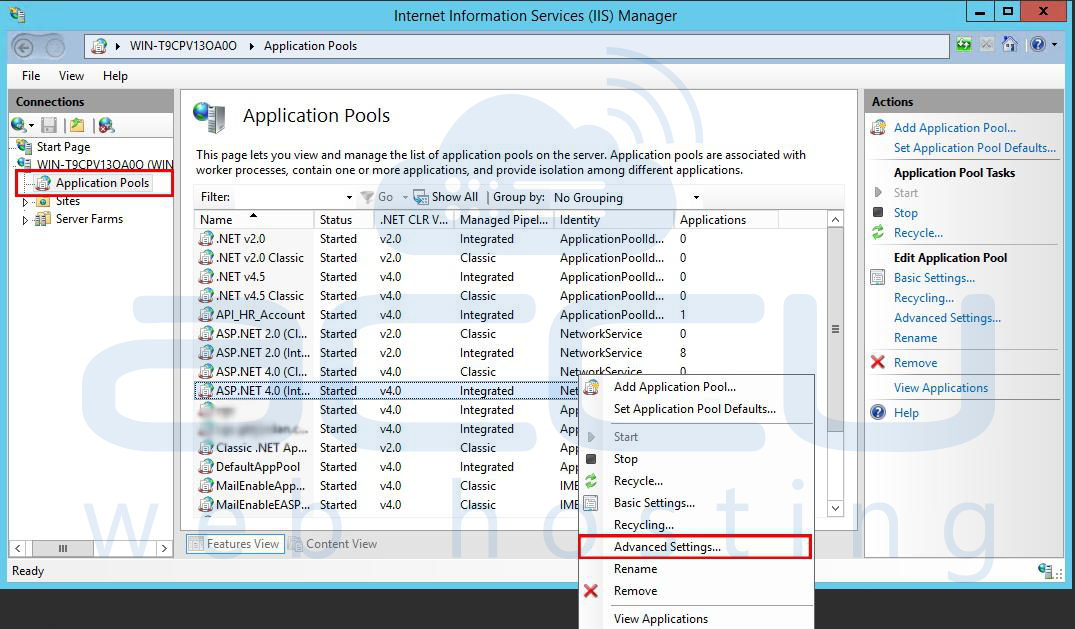Click Add Application Pool link in Actions

point(955,128)
